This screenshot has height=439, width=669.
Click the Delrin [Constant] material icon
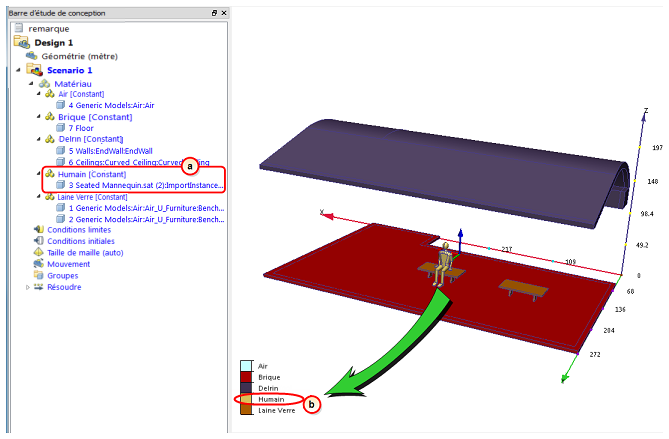pyautogui.click(x=50, y=139)
